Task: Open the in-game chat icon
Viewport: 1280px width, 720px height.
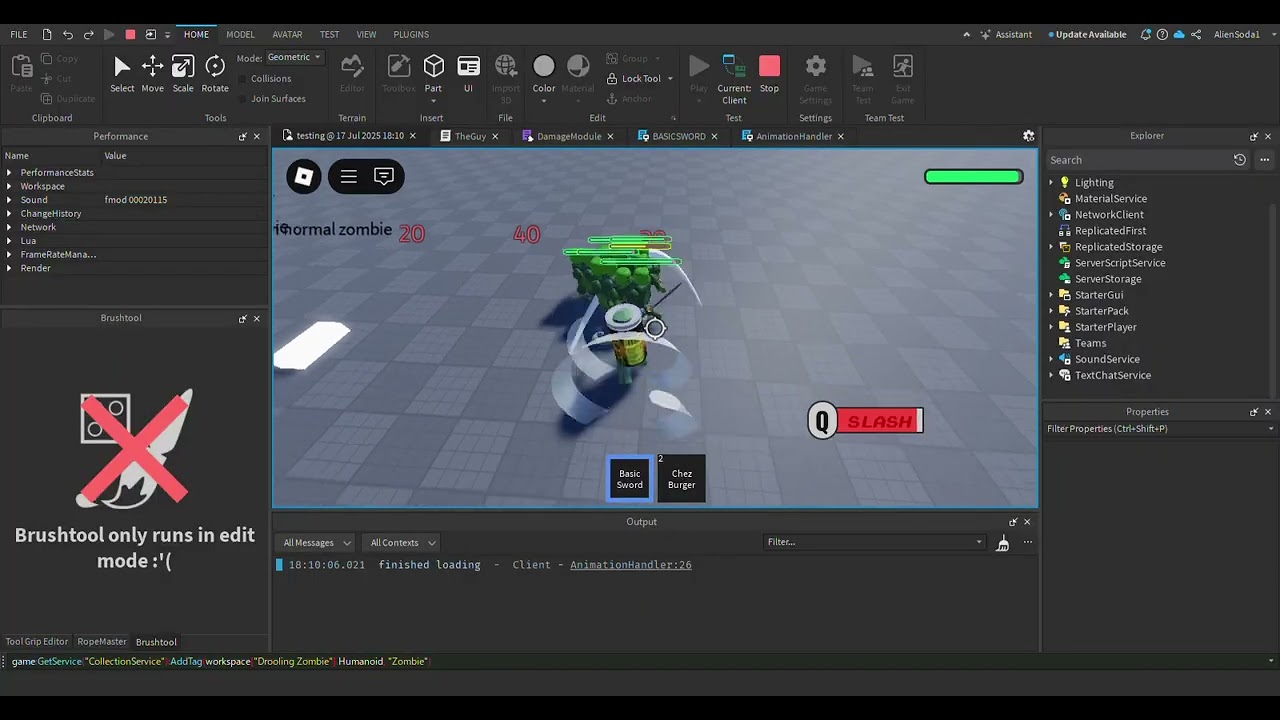Action: pos(384,177)
